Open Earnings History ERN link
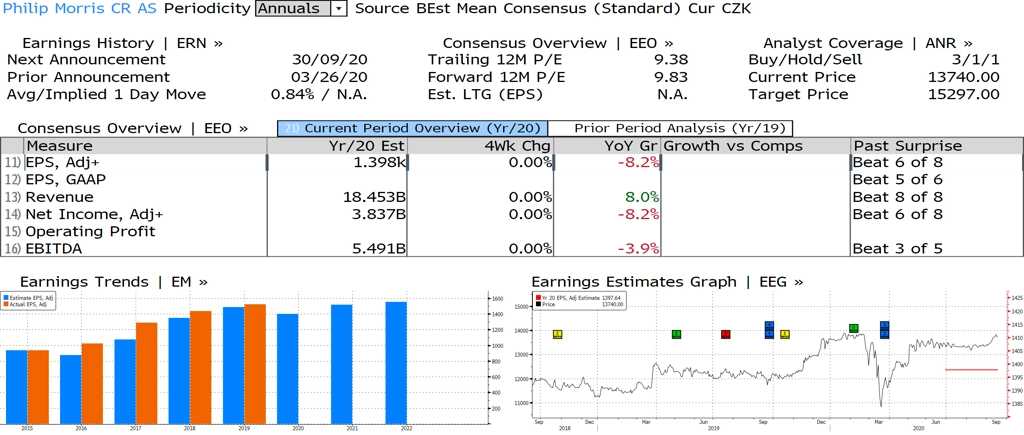1024x435 pixels. (x=122, y=43)
